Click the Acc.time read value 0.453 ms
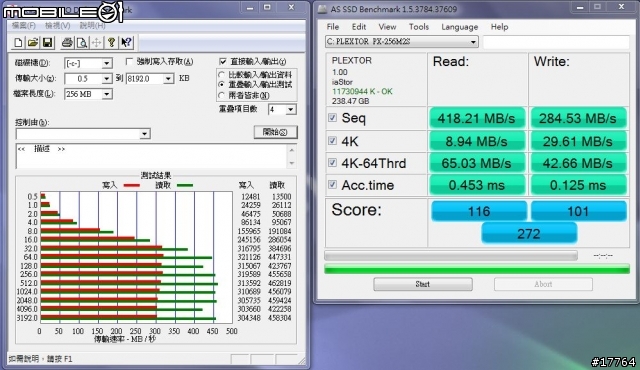The image size is (640, 370). pyautogui.click(x=477, y=185)
